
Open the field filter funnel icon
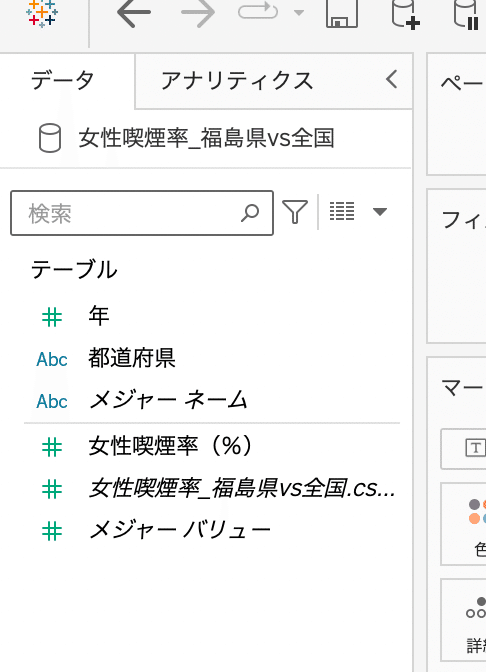pyautogui.click(x=295, y=212)
